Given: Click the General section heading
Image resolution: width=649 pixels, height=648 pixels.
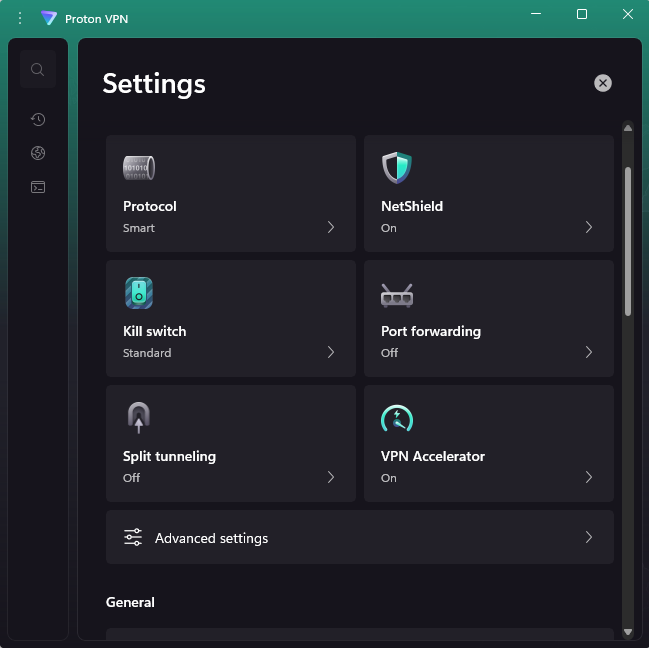Looking at the screenshot, I should click(x=130, y=602).
